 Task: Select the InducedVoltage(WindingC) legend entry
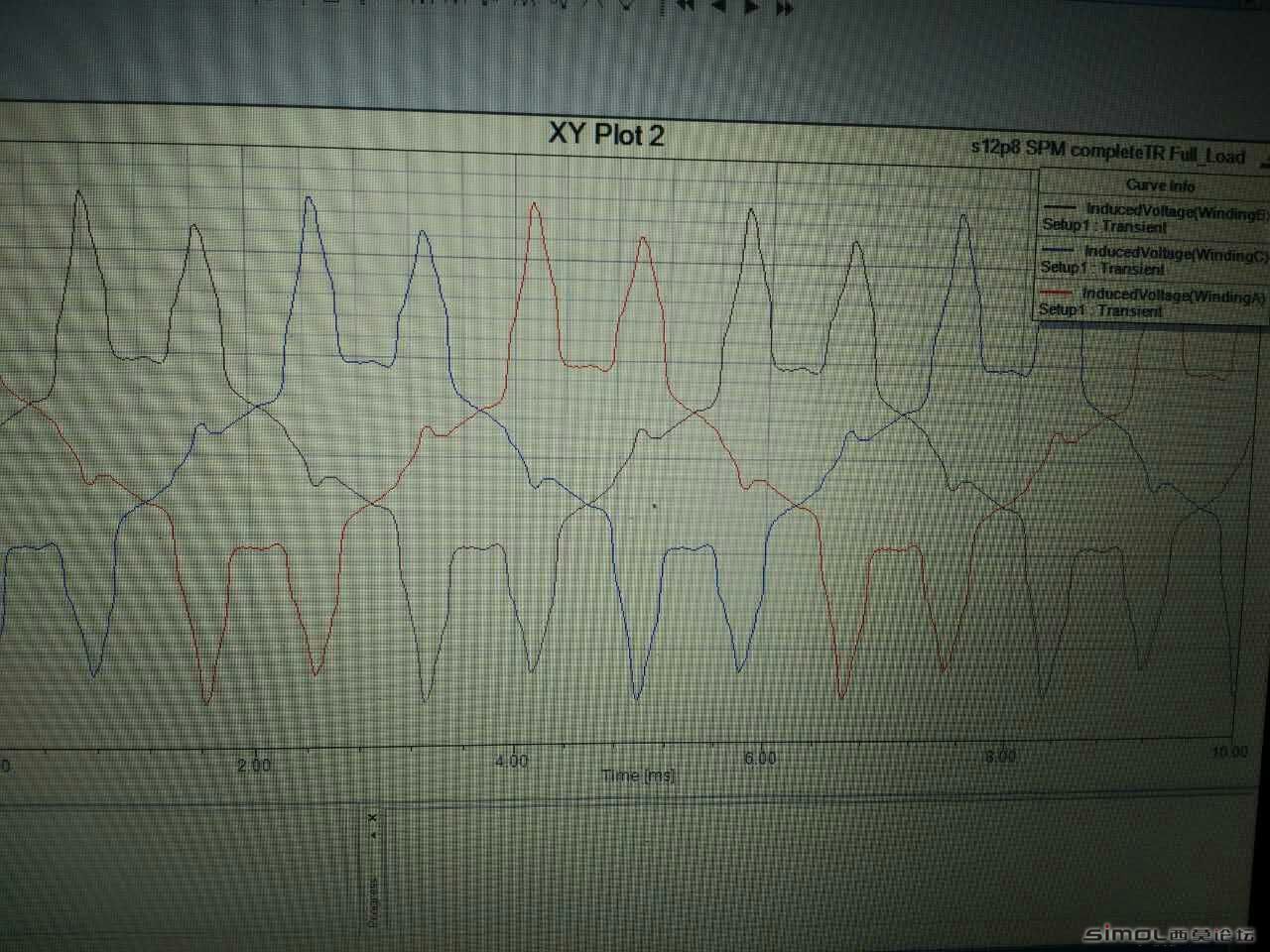[x=1176, y=253]
